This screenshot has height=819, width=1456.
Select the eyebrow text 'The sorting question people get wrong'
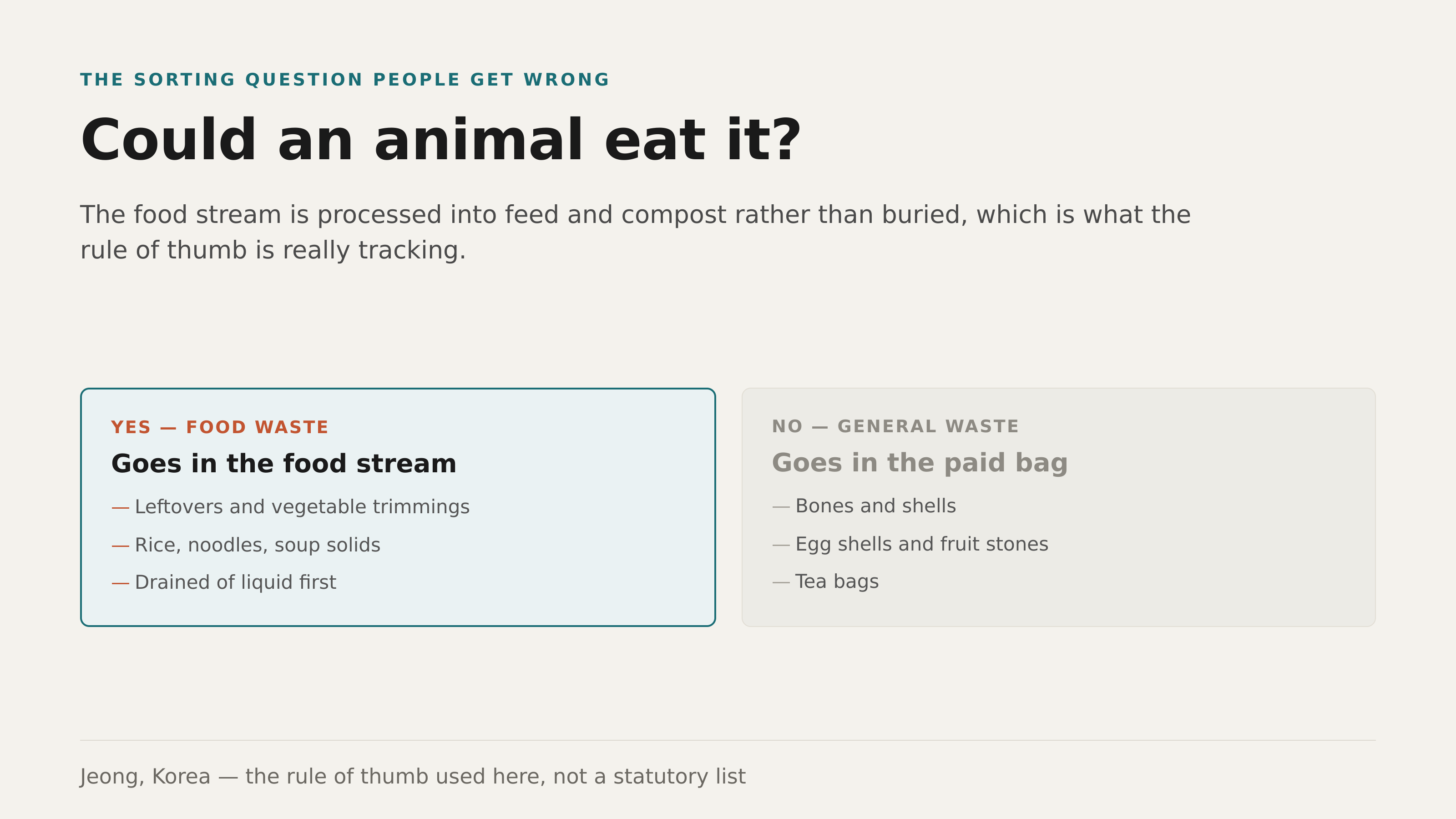[345, 80]
